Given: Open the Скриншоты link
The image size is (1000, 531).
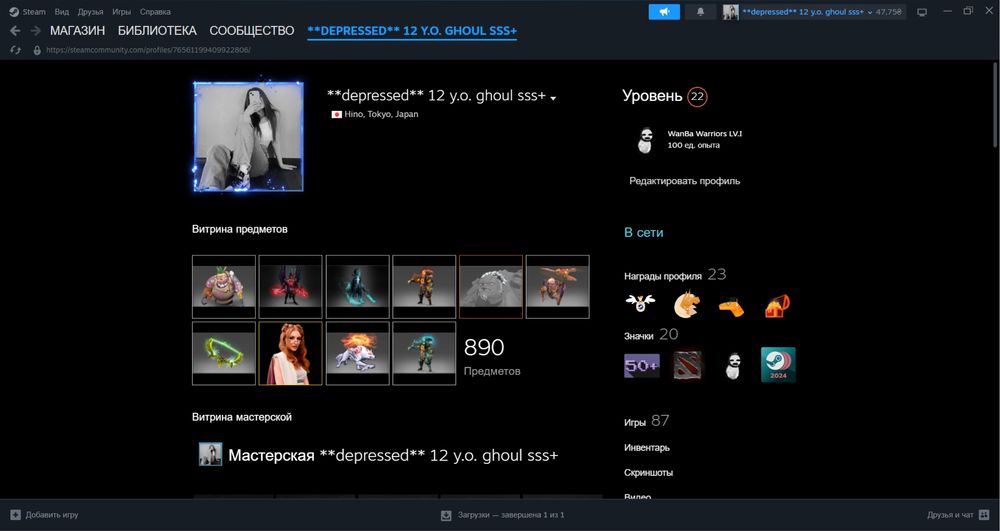Looking at the screenshot, I should (649, 472).
